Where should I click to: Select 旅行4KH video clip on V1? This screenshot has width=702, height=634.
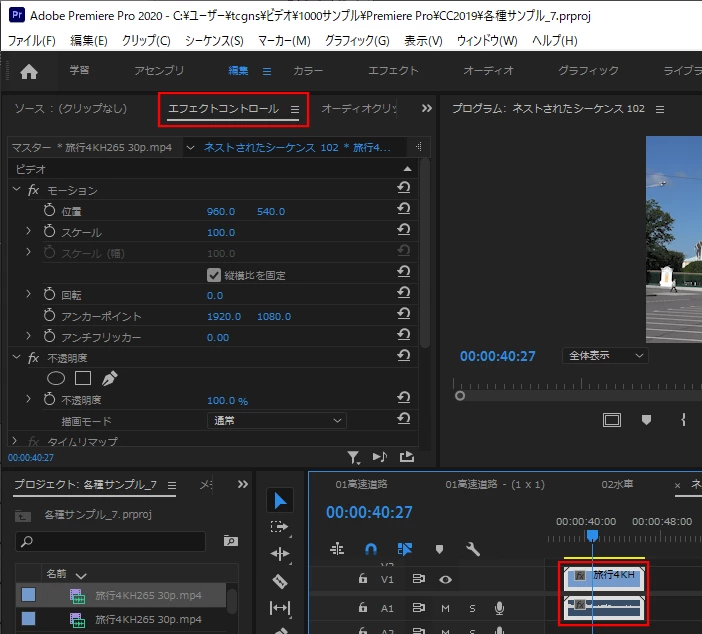pos(604,578)
